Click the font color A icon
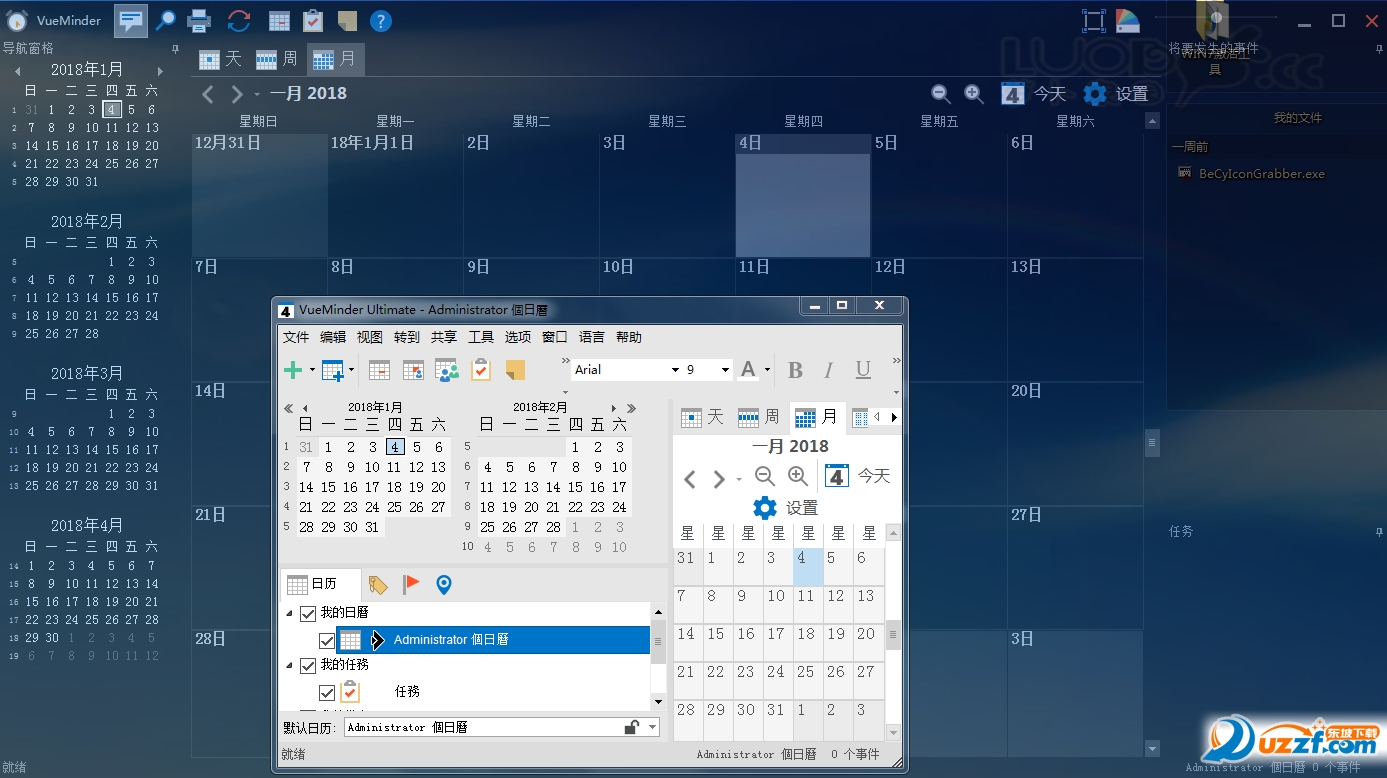 (748, 370)
